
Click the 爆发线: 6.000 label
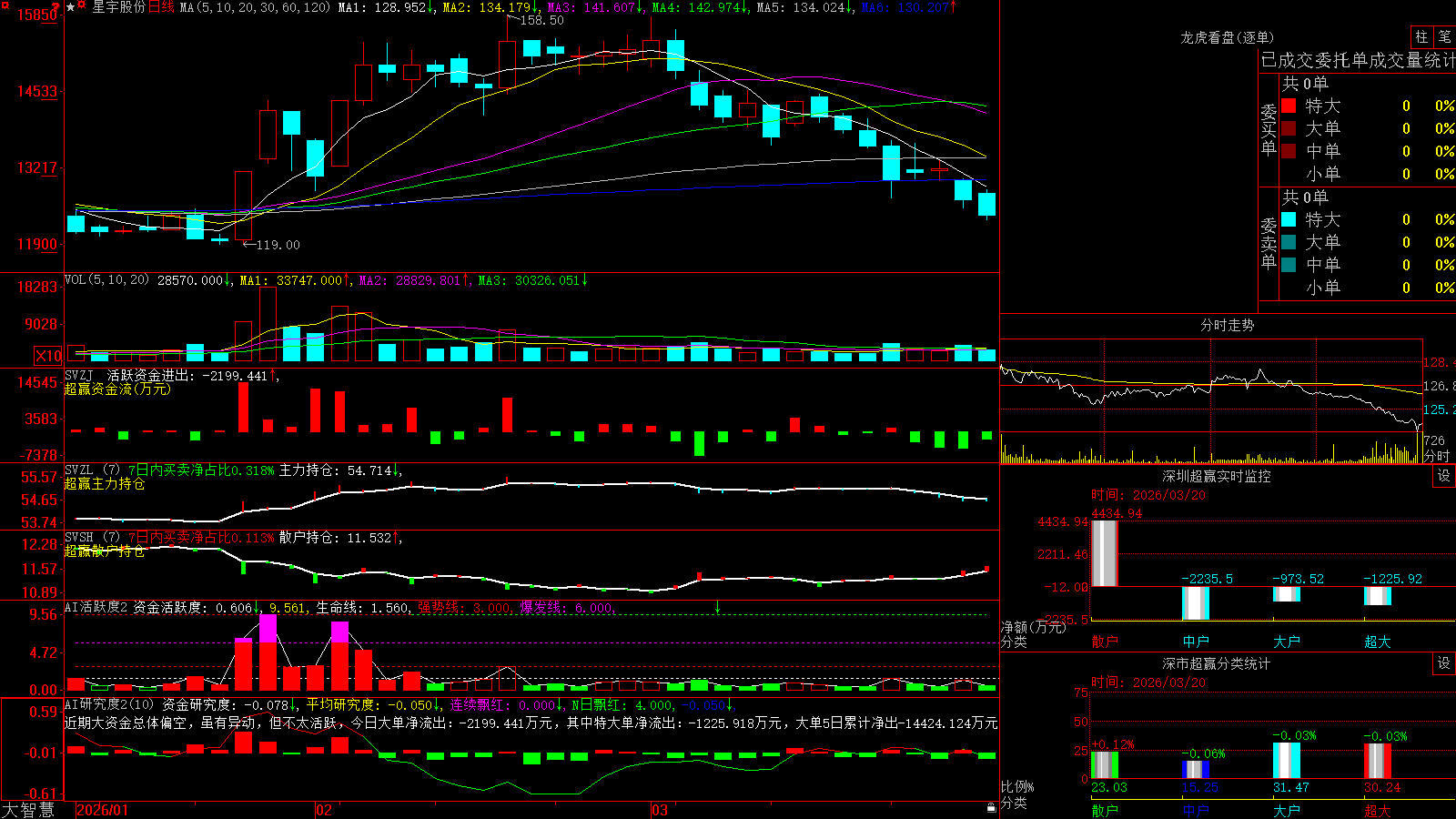point(566,608)
